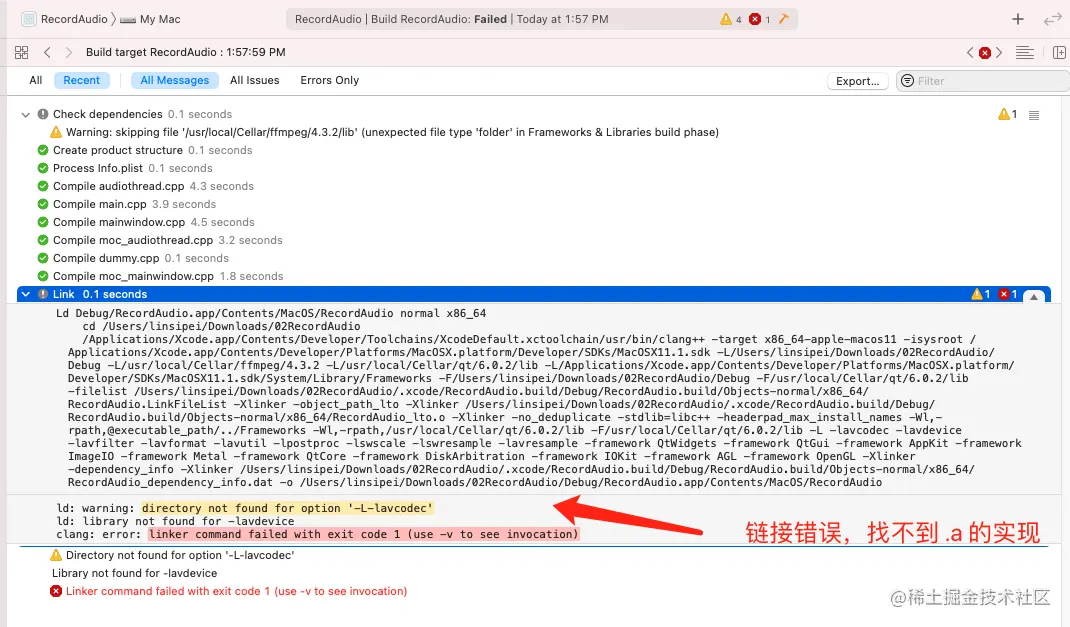Viewport: 1070px width, 627px height.
Task: Select the Process Info.plist step
Action: click(x=125, y=168)
